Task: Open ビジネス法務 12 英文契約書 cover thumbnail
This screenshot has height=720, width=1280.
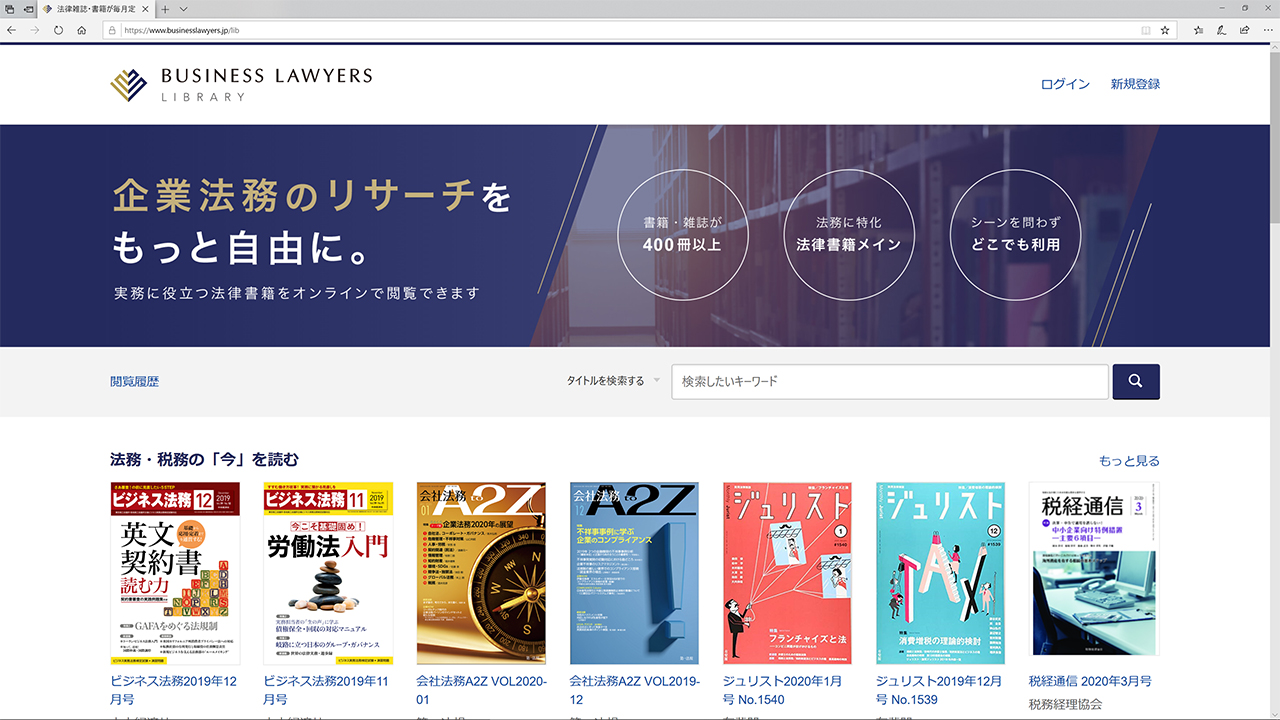Action: [x=175, y=573]
